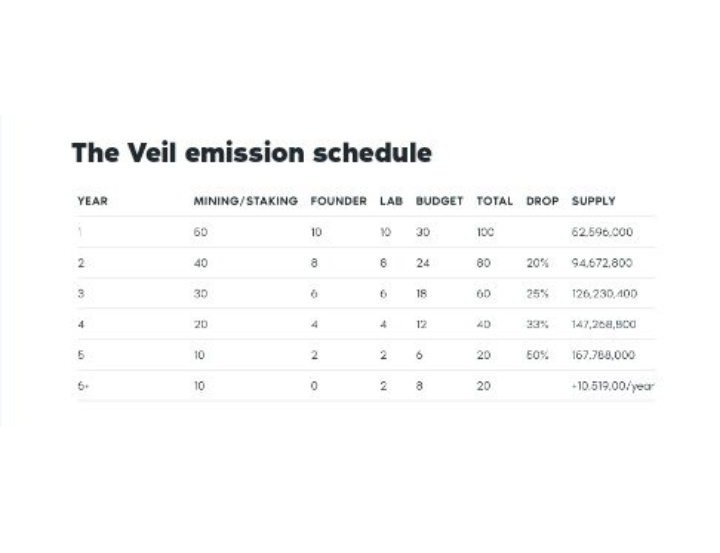This screenshot has width=720, height=553.
Task: Click the YEAR column header
Action: [x=92, y=201]
